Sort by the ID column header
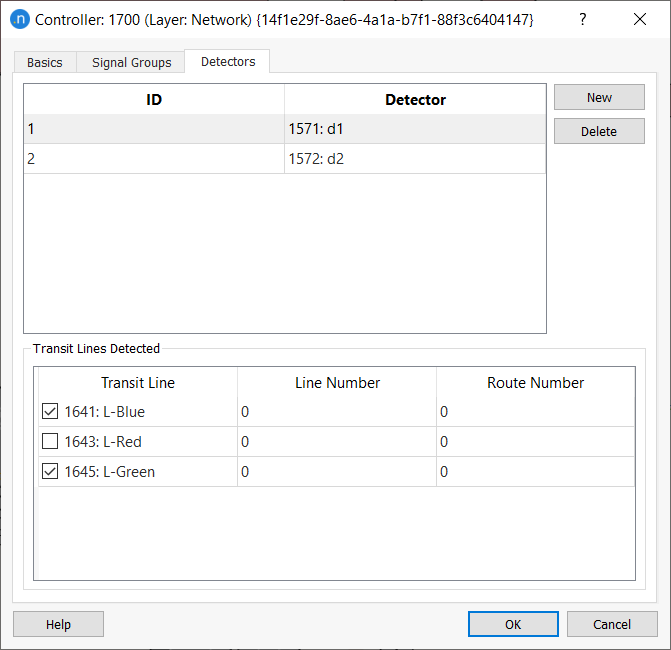 click(154, 99)
